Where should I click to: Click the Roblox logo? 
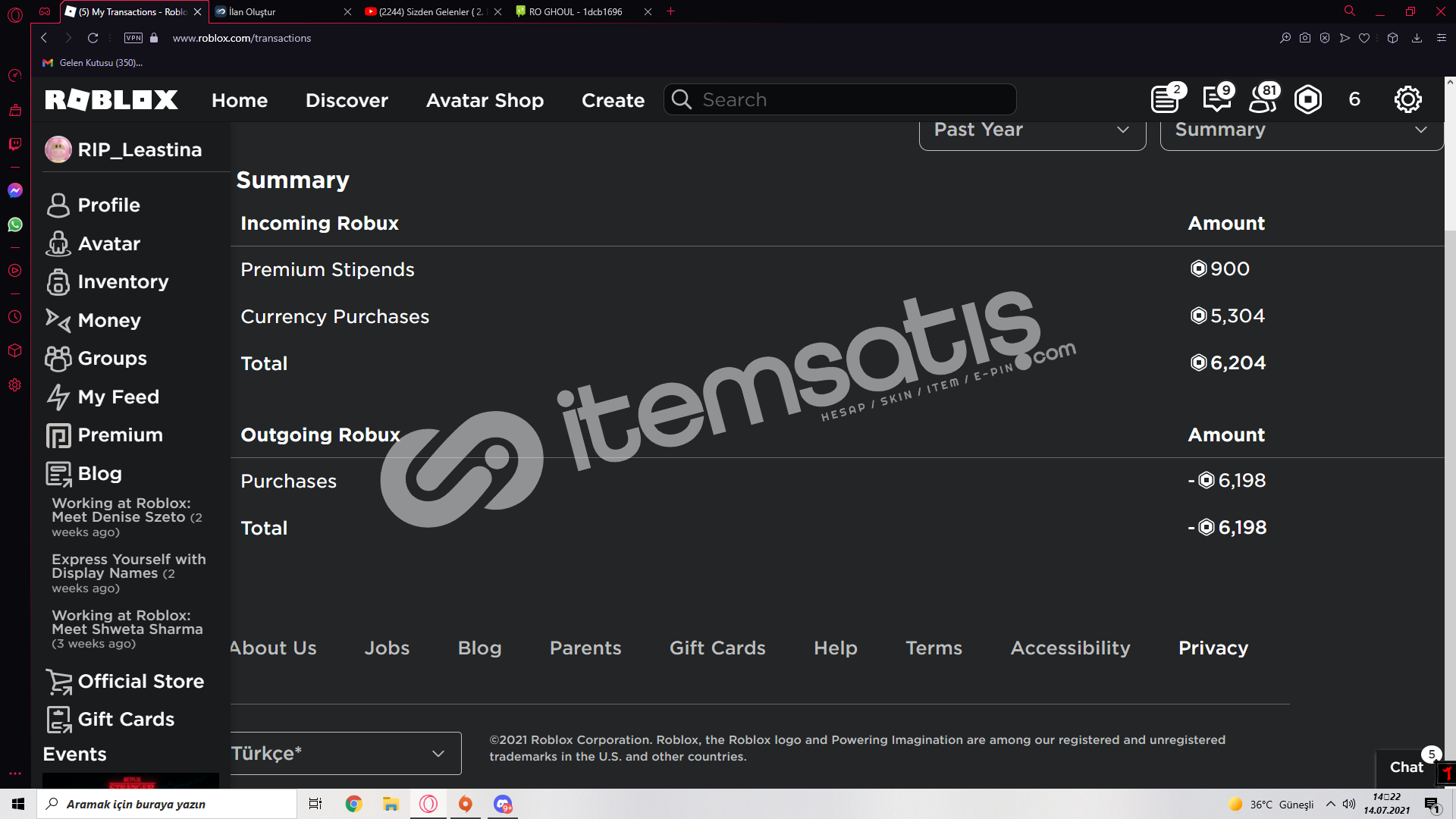pos(111,99)
